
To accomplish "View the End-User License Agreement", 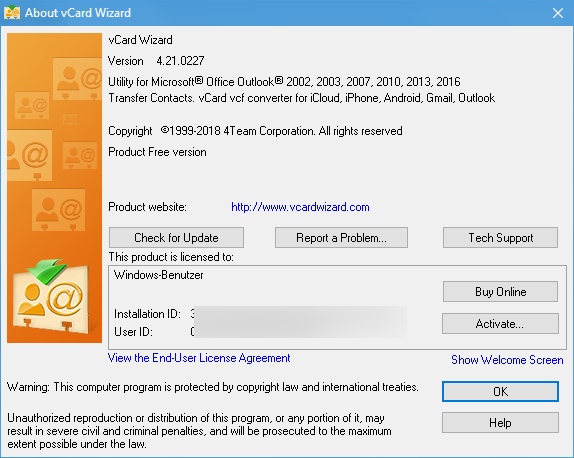I will click(x=199, y=358).
